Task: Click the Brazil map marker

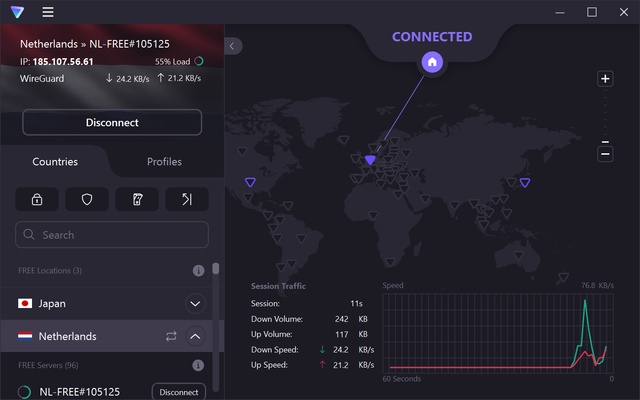Action: tap(302, 238)
